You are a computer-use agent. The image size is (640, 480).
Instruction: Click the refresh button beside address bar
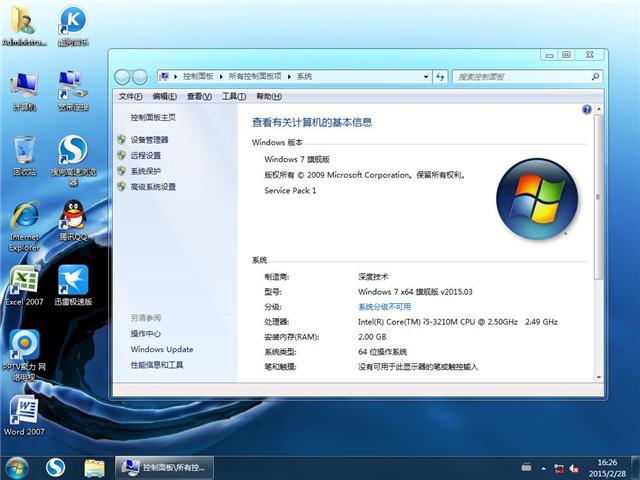click(x=440, y=77)
